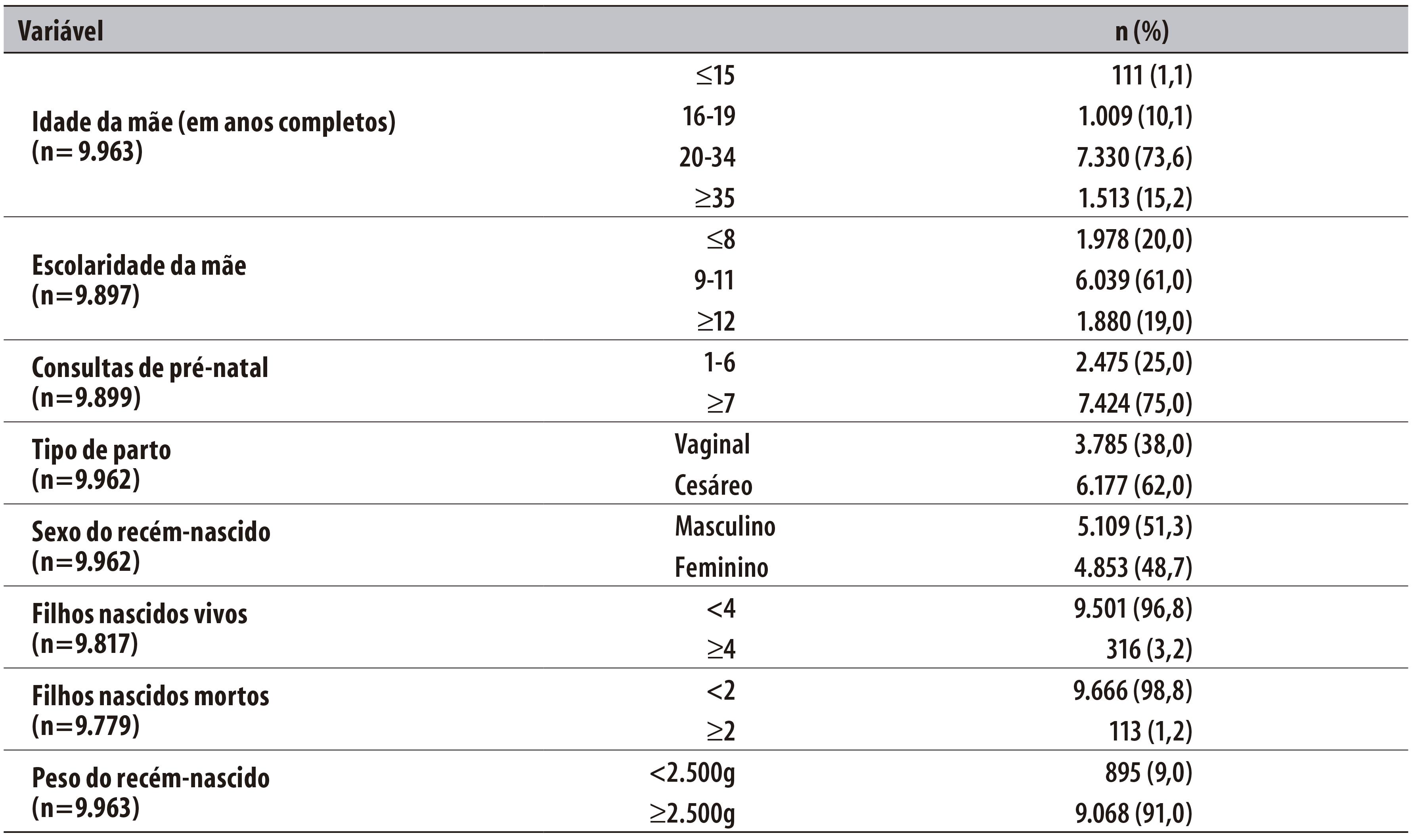
Task: Click the "Filhos nascidos vivos" label
Action: [140, 628]
